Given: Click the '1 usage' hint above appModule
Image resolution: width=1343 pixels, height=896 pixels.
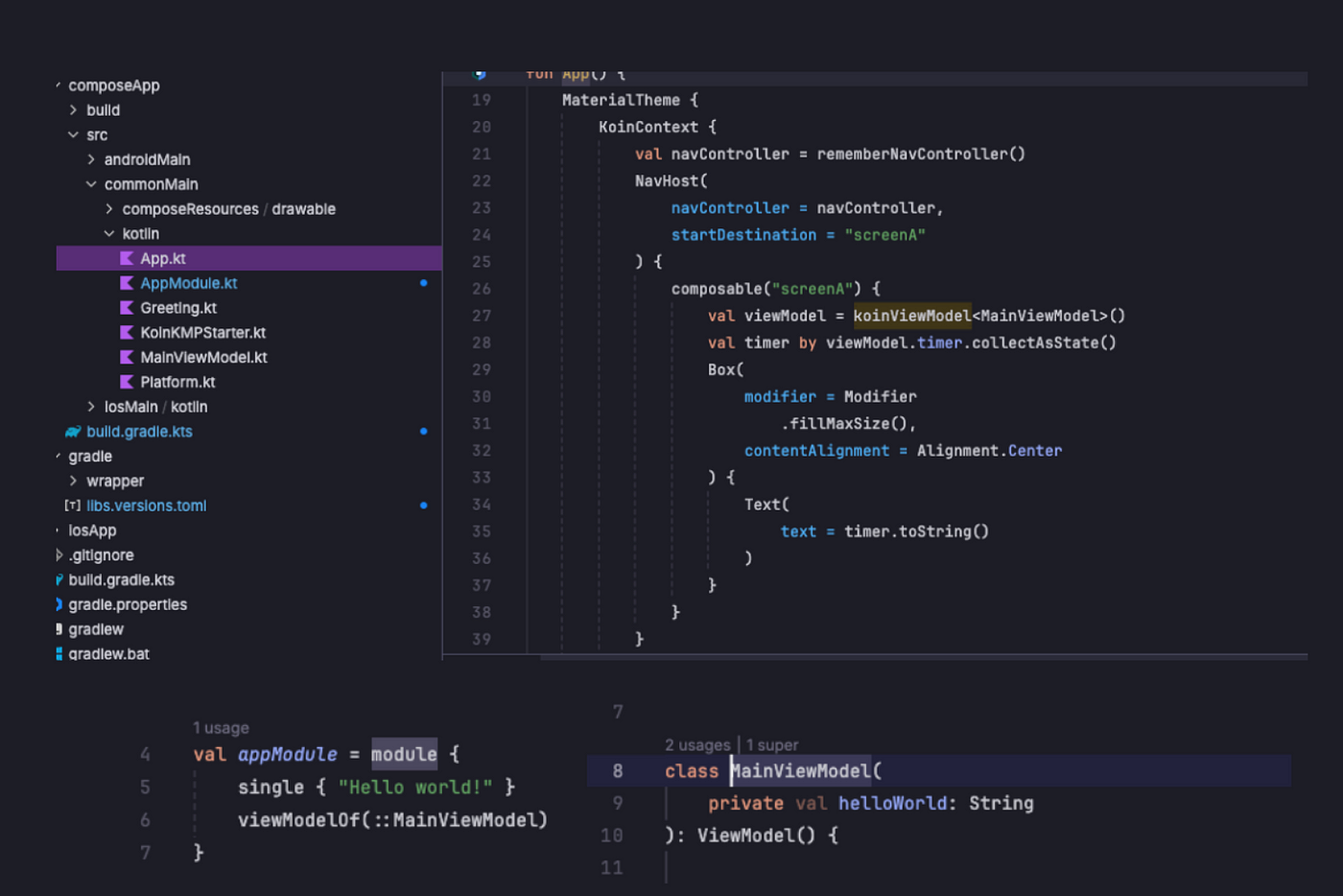Looking at the screenshot, I should 221,728.
